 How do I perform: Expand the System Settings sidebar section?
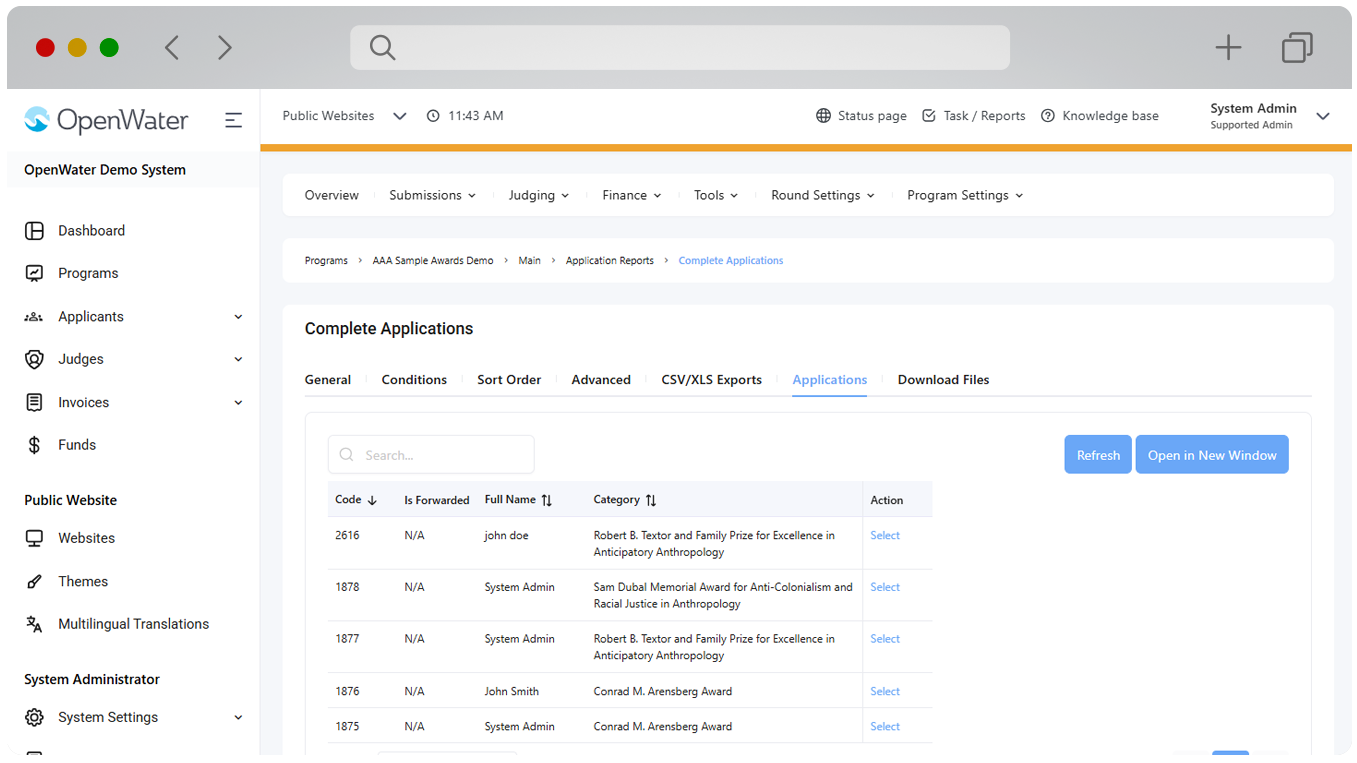coord(238,717)
